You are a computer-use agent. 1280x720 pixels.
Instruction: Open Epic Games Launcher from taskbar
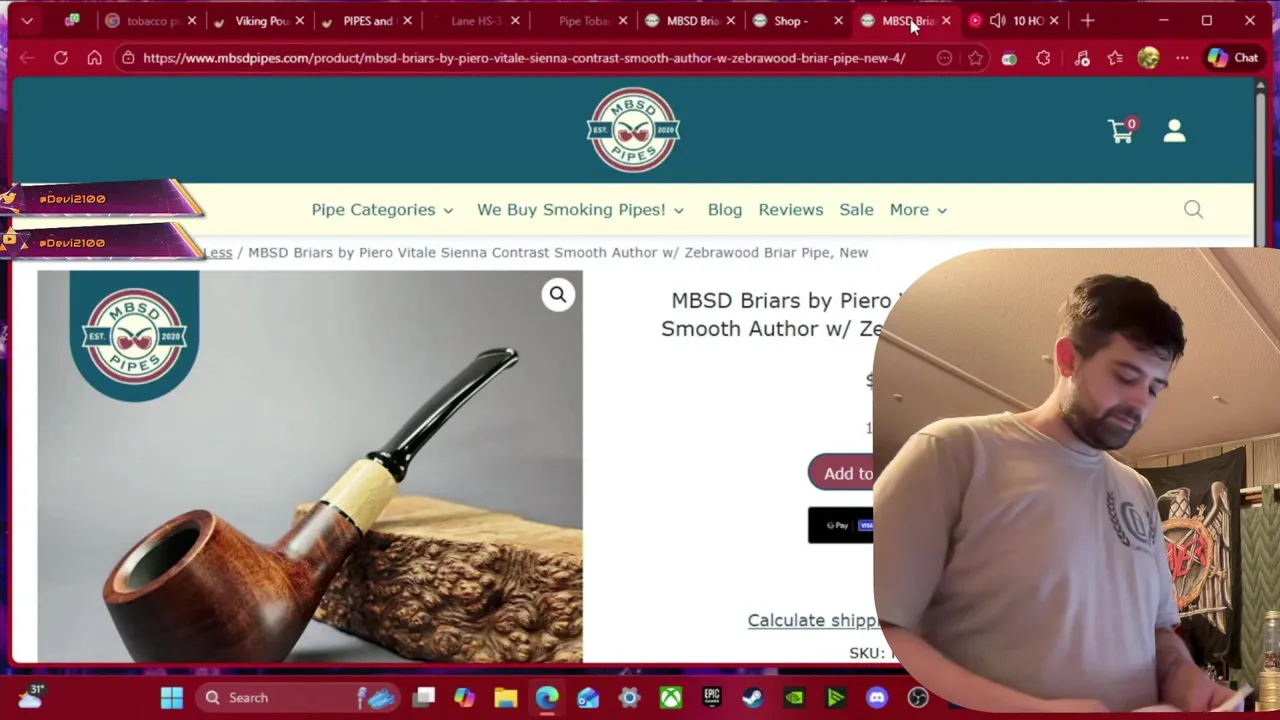click(x=711, y=697)
